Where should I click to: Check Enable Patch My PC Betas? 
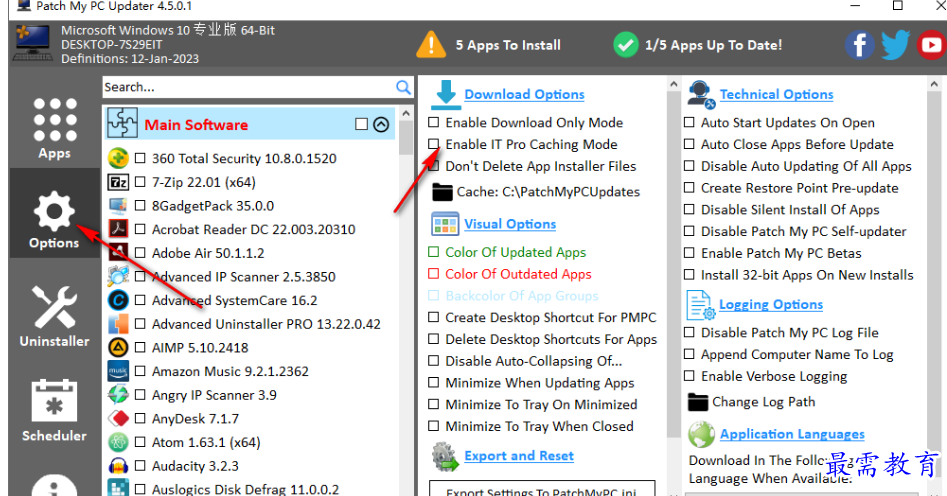pyautogui.click(x=689, y=253)
